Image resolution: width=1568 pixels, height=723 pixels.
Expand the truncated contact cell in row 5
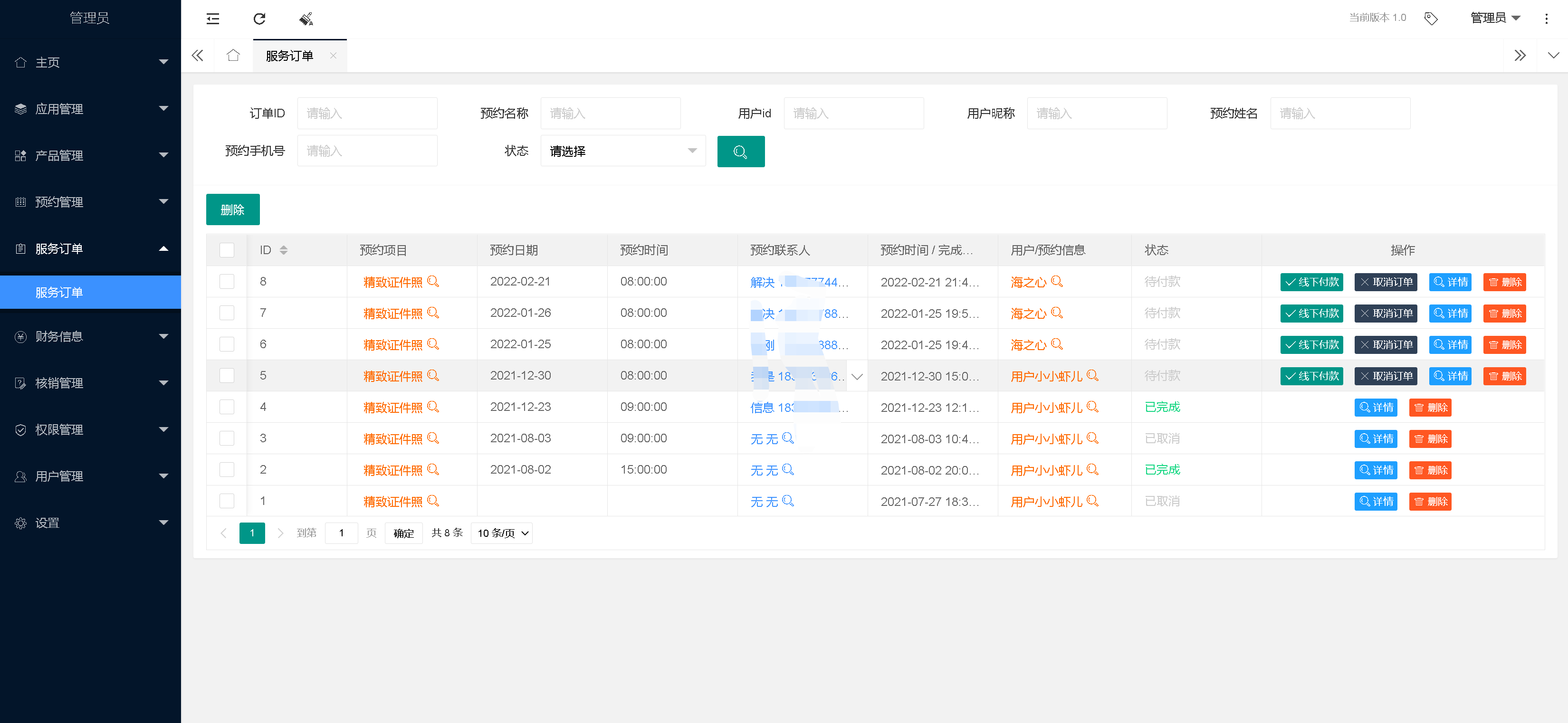pos(857,376)
